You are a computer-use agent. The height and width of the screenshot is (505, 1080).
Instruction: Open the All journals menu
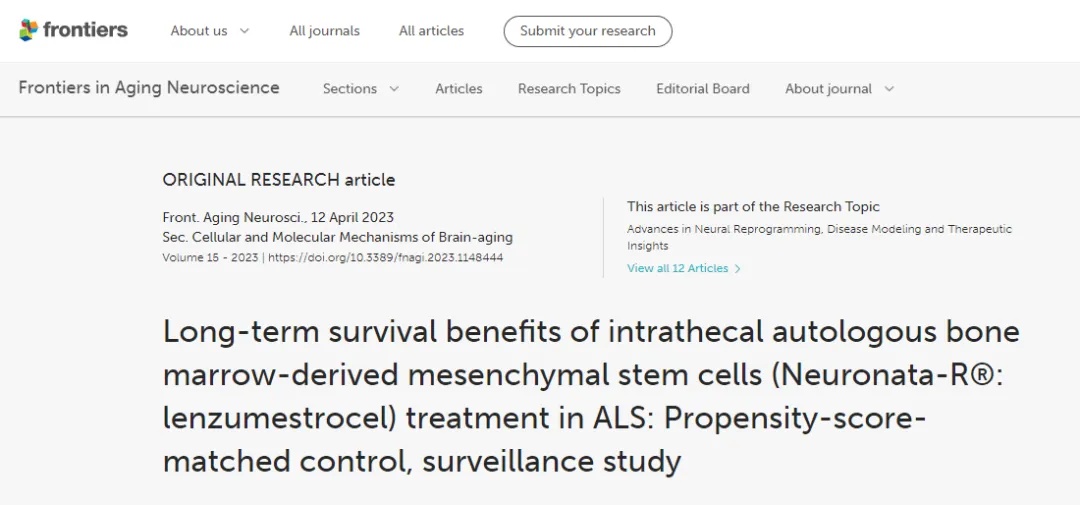click(x=324, y=31)
